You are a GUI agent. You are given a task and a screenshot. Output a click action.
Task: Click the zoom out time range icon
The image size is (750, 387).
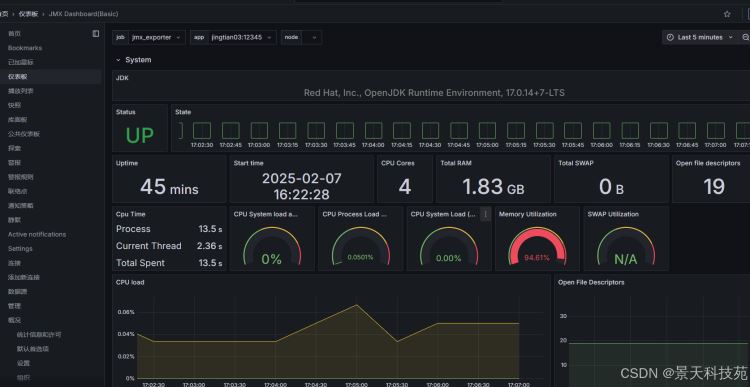[x=745, y=37]
